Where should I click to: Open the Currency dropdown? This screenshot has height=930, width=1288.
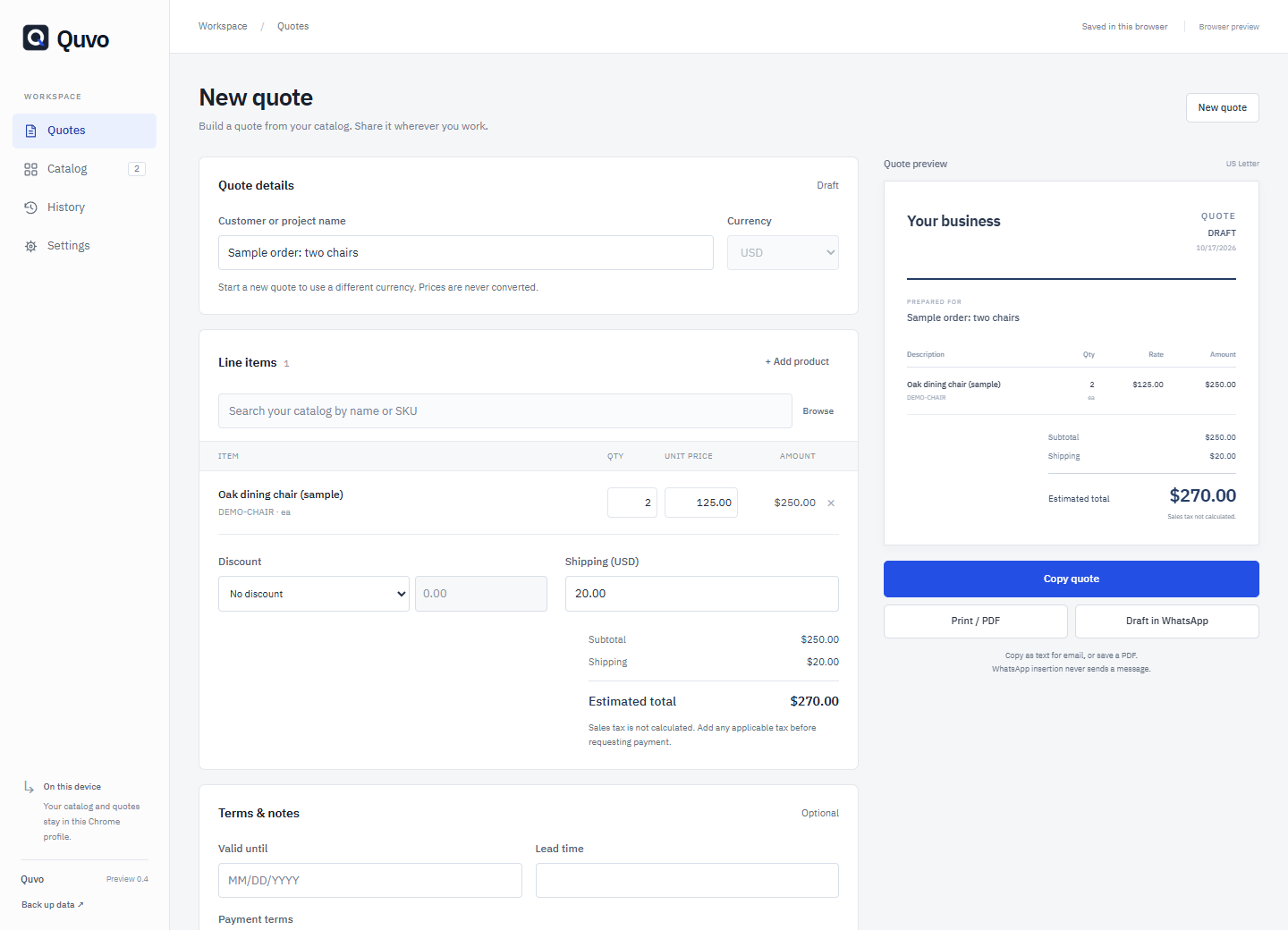[x=783, y=253]
